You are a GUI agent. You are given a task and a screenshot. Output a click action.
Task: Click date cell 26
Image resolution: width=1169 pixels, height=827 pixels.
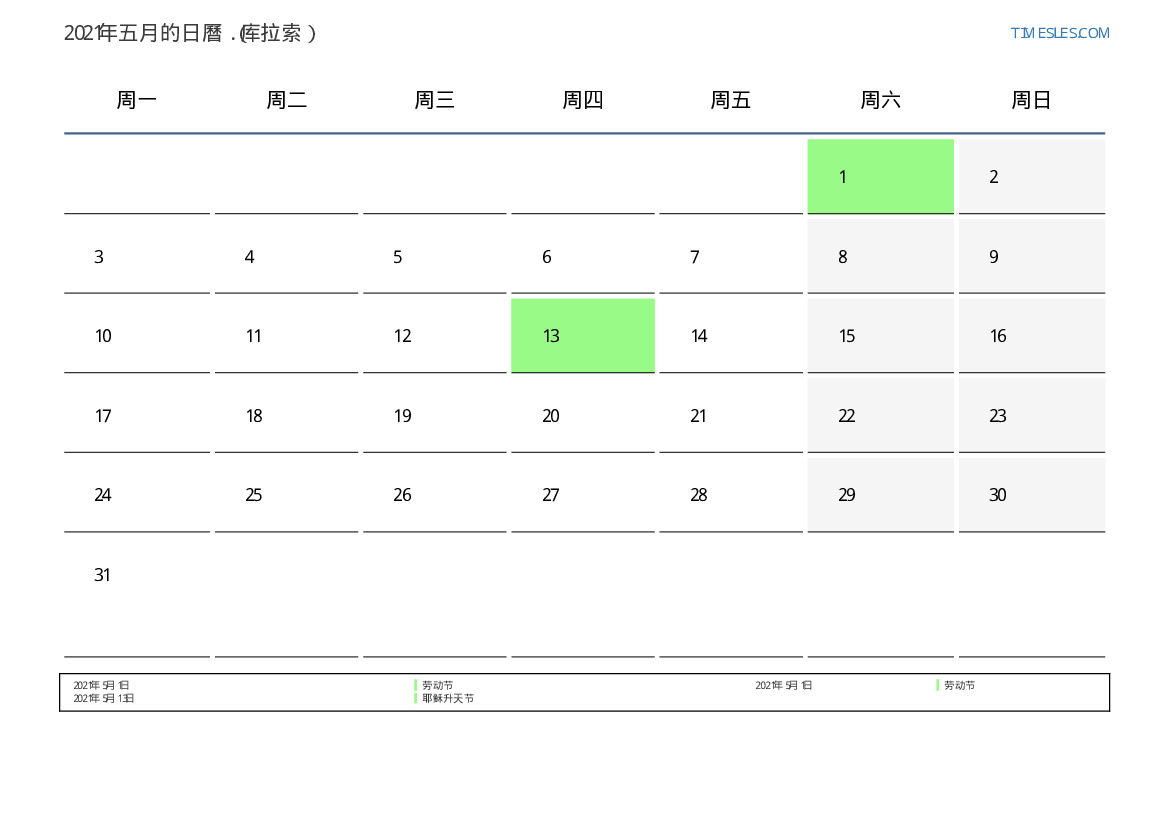pyautogui.click(x=435, y=494)
